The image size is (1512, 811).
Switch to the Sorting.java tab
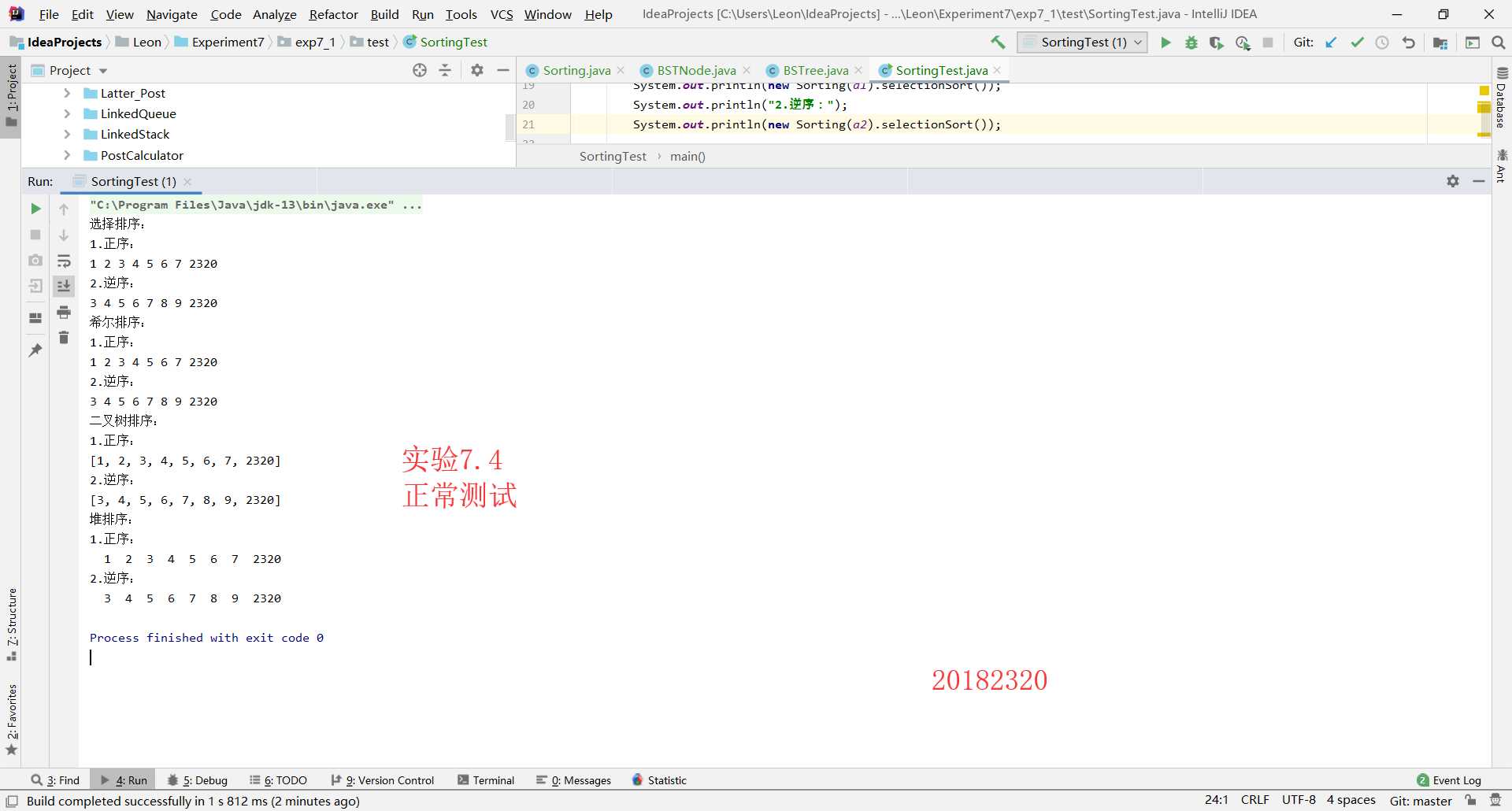point(576,70)
